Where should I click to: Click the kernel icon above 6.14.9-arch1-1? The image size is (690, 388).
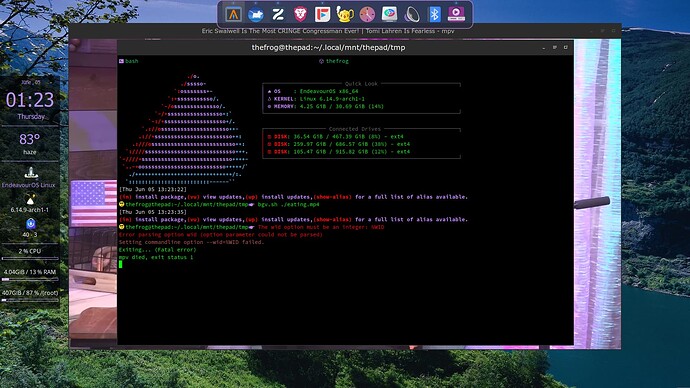click(30, 199)
